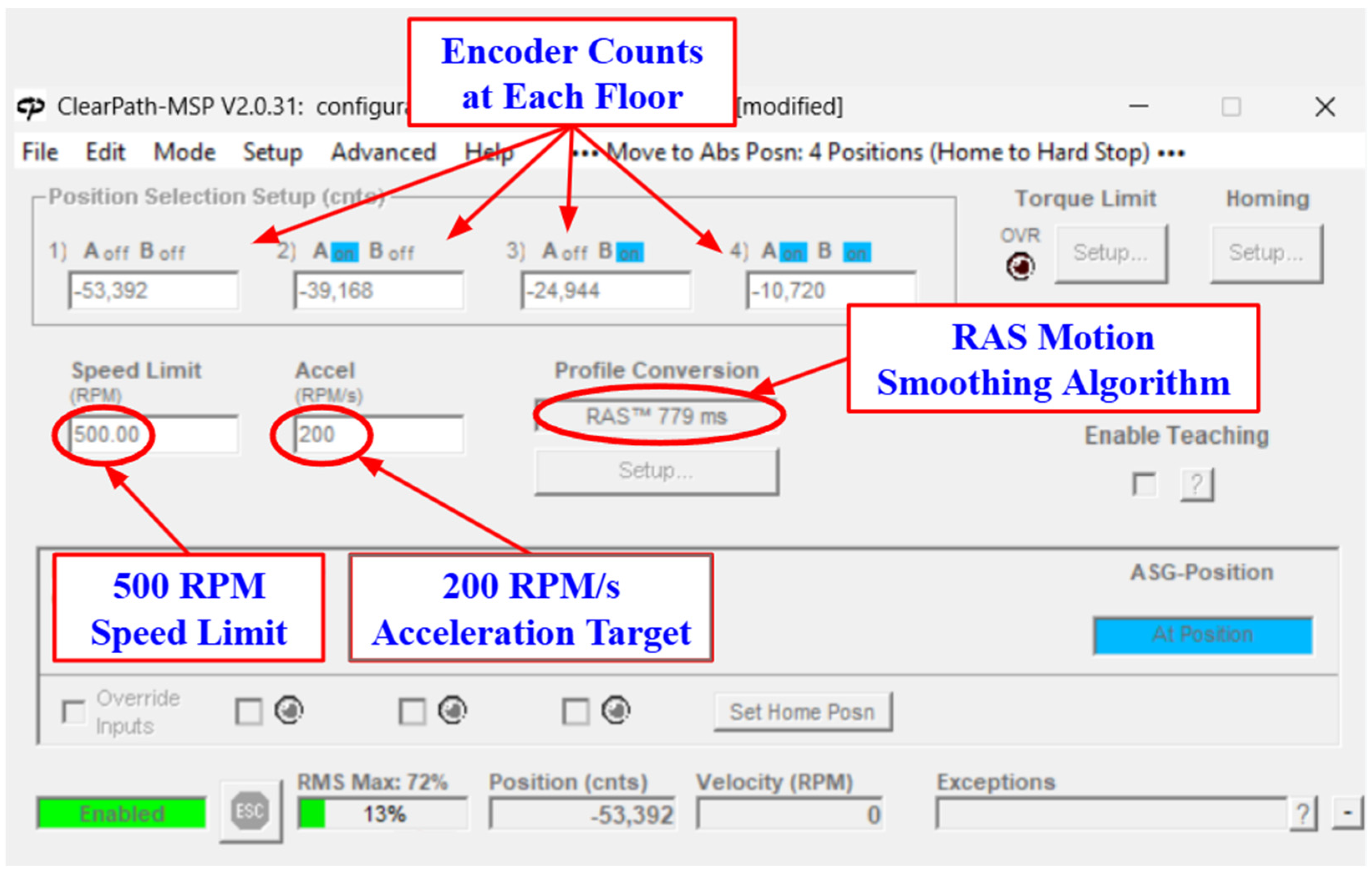Click the Position (cnts) readout -53,392
The width and height of the screenshot is (1372, 874).
[x=582, y=813]
